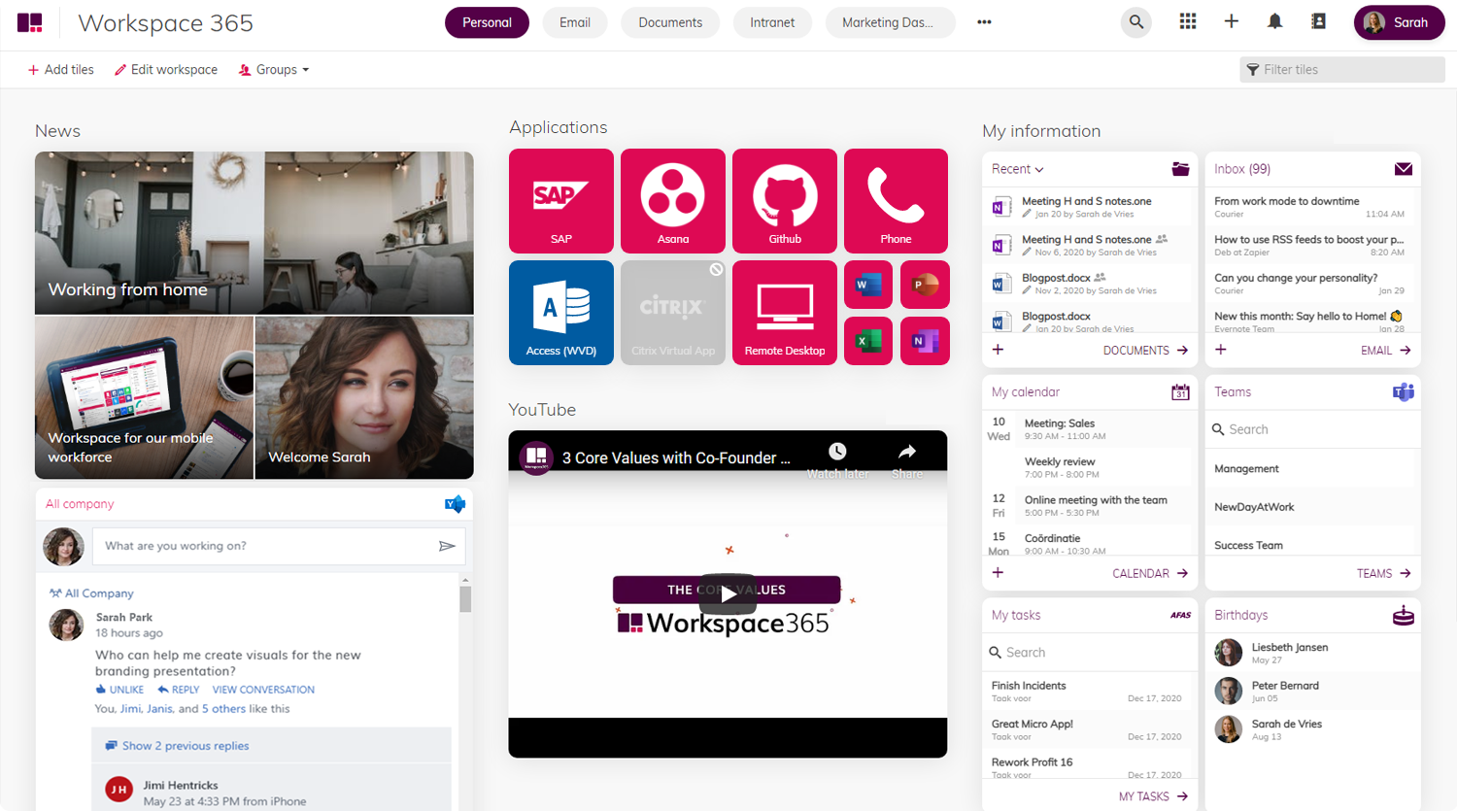This screenshot has width=1457, height=812.
Task: Expand Show 2 previous replies
Action: (x=177, y=746)
